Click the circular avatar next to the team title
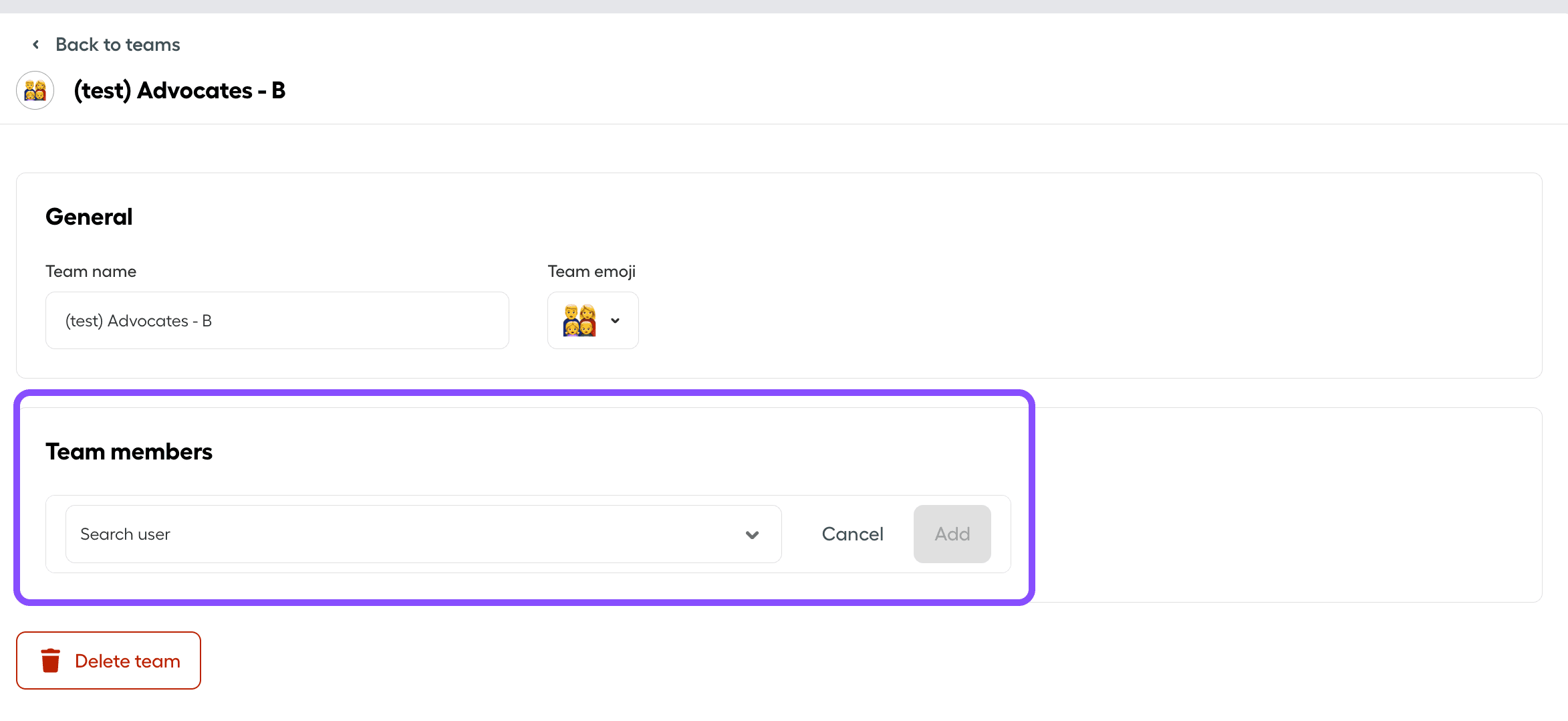 tap(34, 90)
